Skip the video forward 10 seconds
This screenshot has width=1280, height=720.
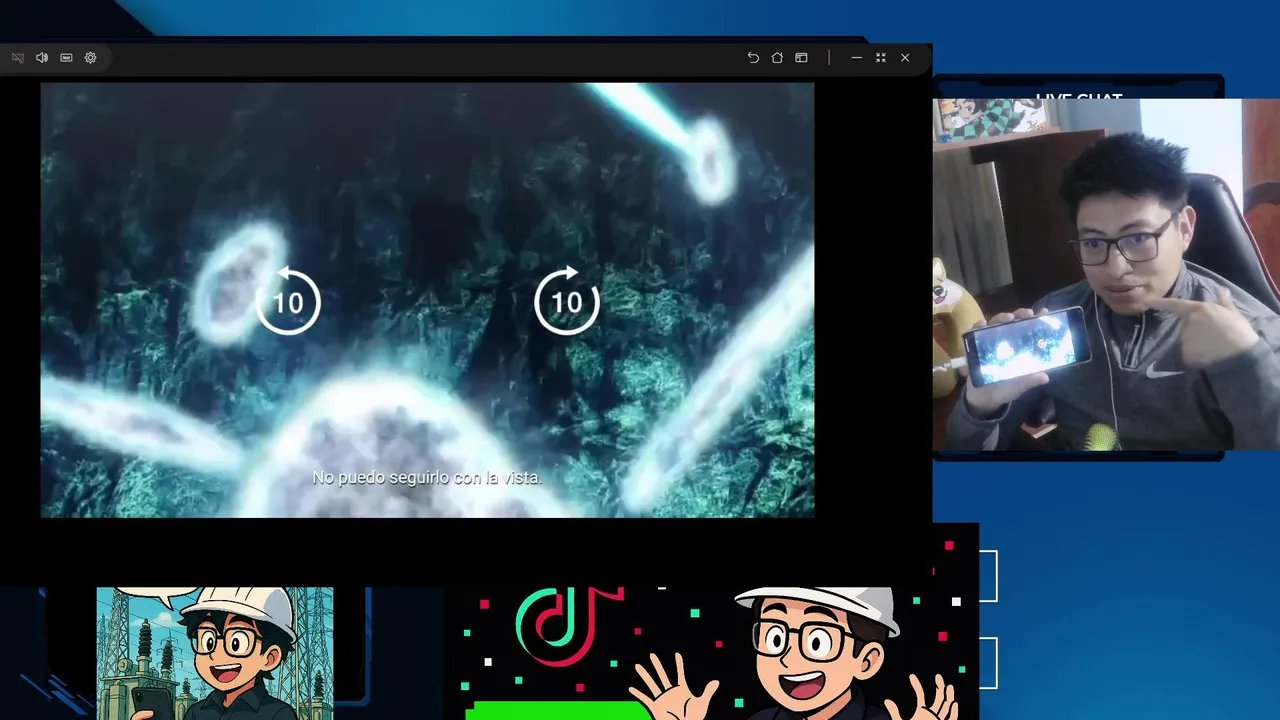(x=567, y=300)
